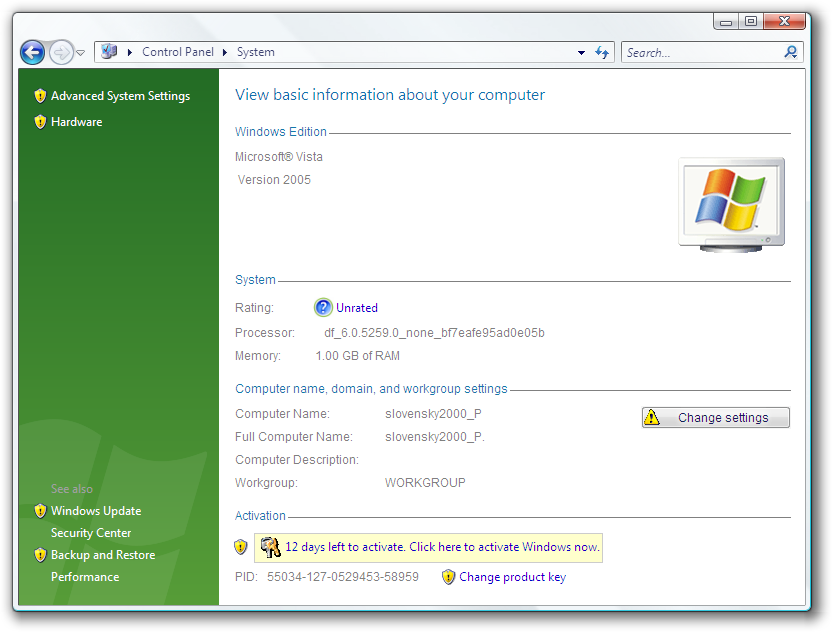
Task: Close the System window
Action: 784,21
